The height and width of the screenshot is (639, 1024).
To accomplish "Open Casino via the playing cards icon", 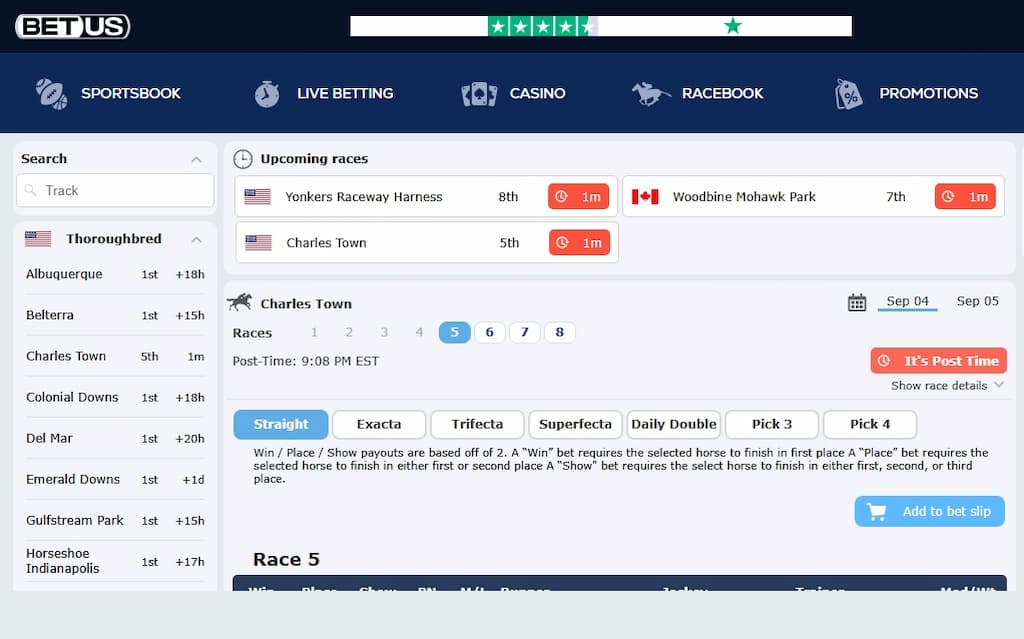I will (x=479, y=92).
